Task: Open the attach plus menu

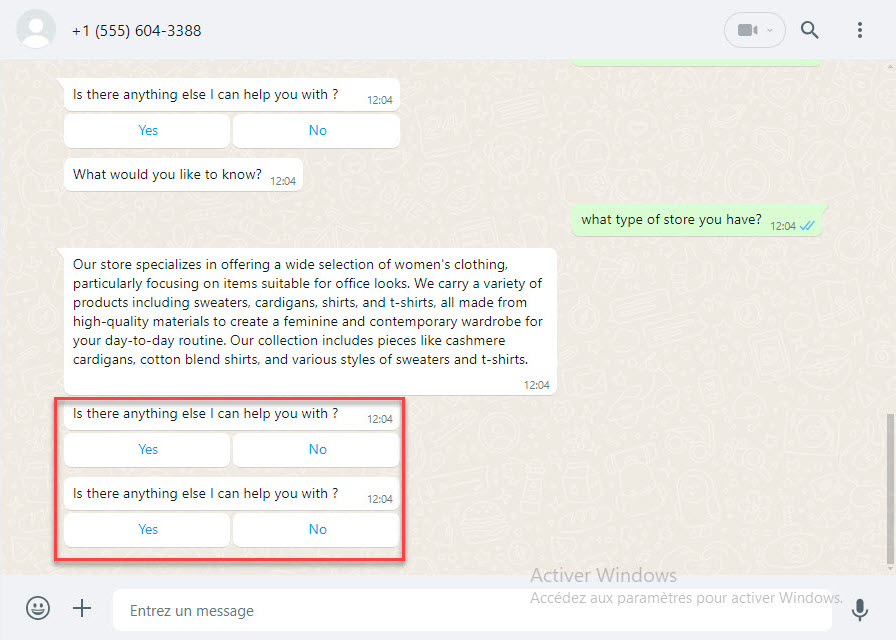Action: (x=82, y=608)
